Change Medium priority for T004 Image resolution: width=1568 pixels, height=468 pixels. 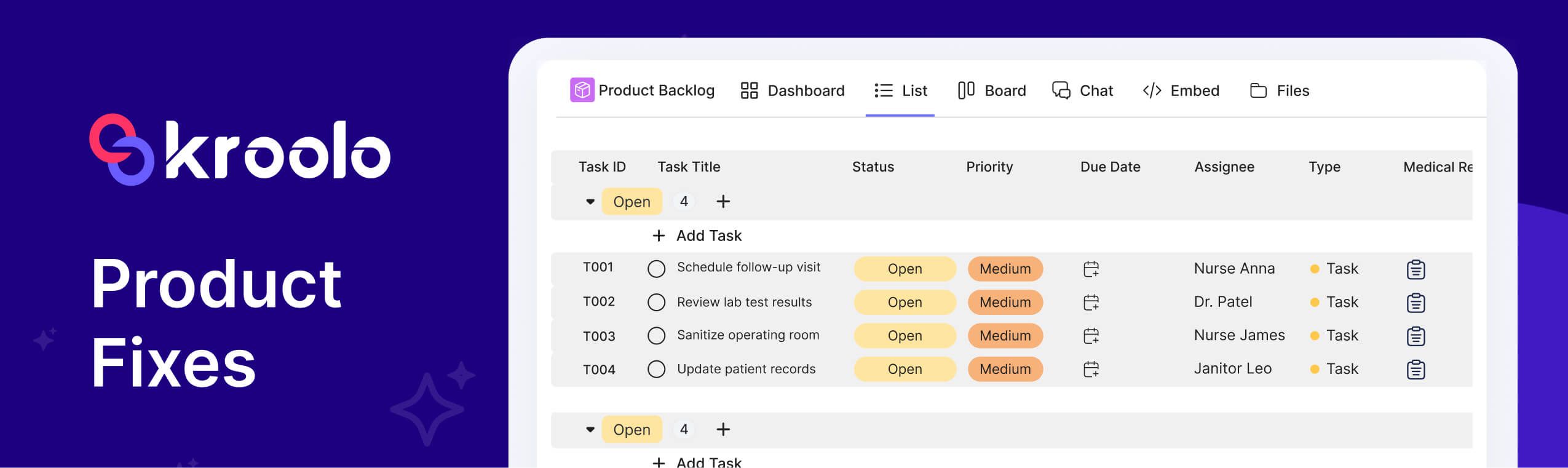click(1005, 369)
